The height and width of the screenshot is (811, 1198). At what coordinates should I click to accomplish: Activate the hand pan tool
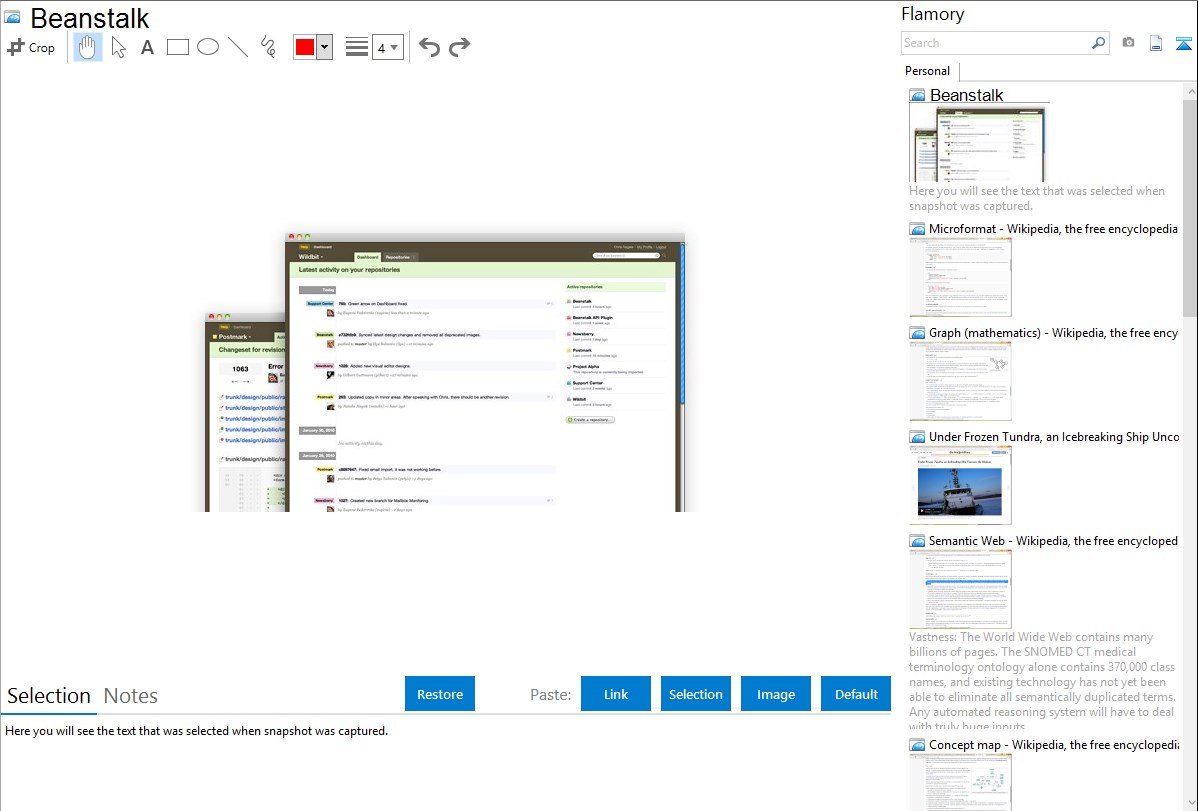[x=87, y=47]
